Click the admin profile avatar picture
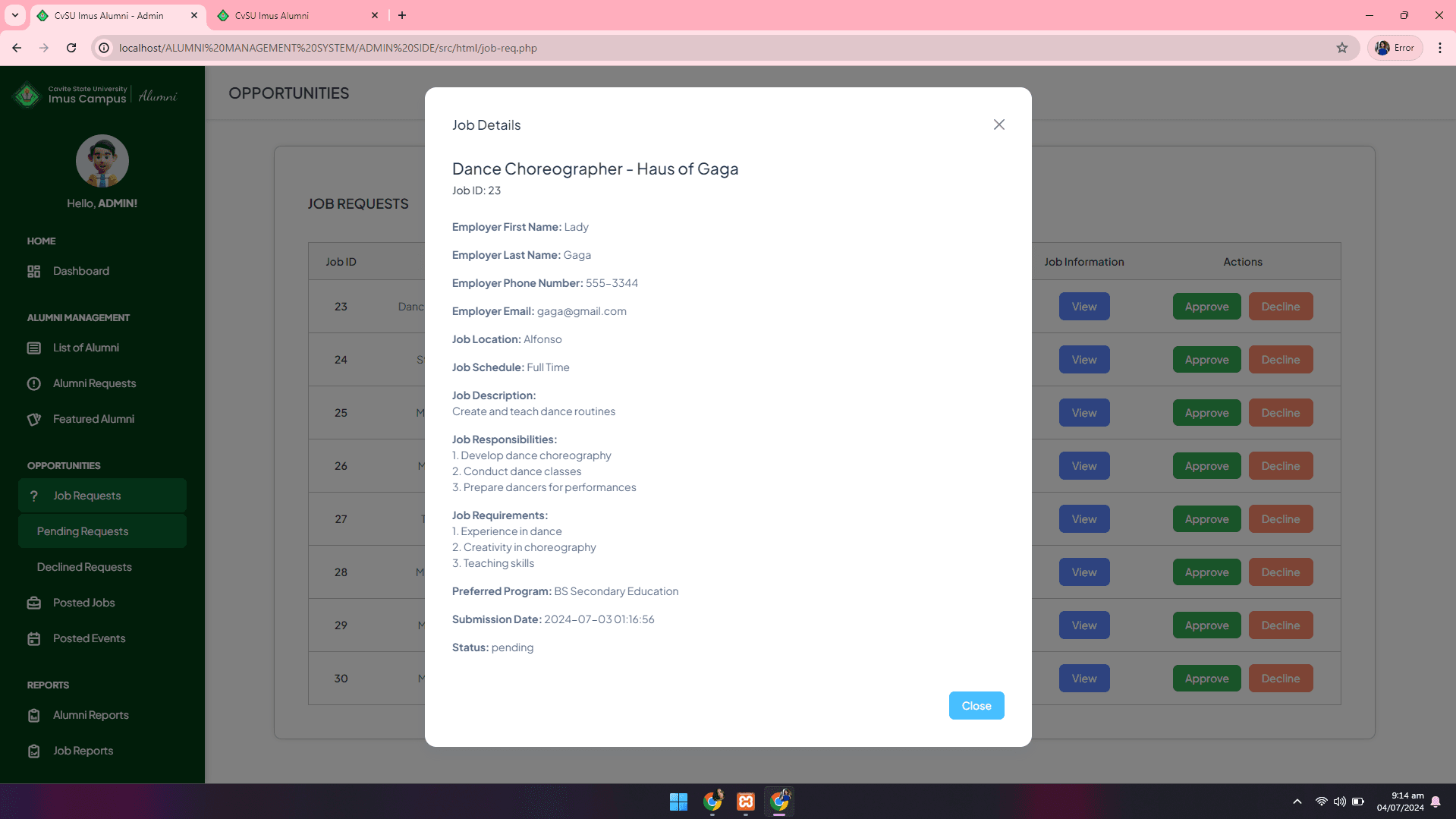The height and width of the screenshot is (819, 1456). 102,161
